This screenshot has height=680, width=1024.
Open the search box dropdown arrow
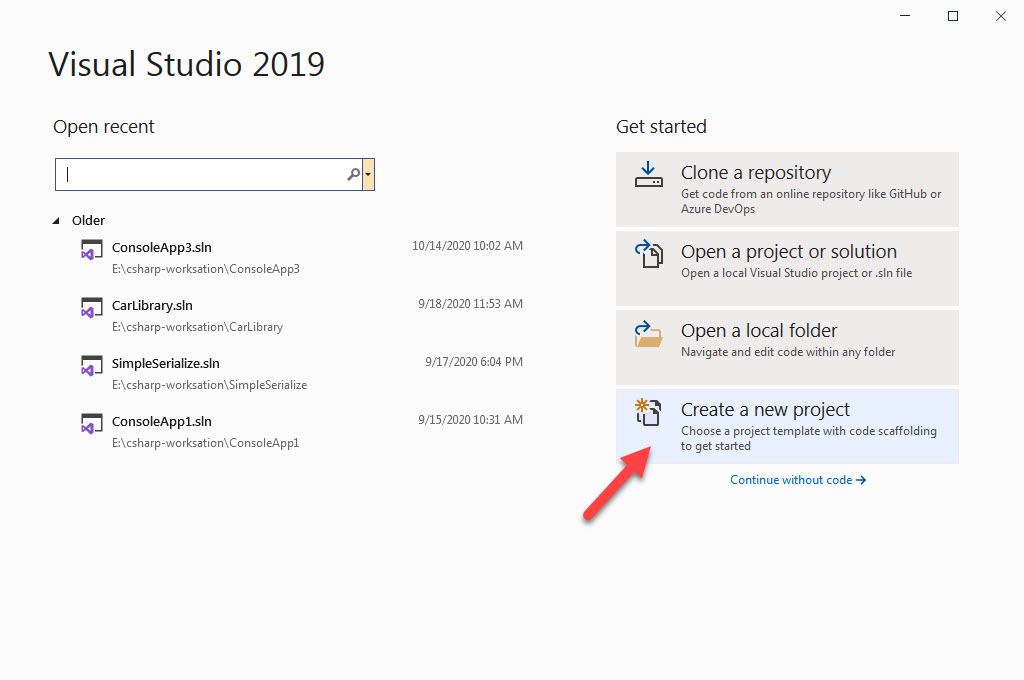pyautogui.click(x=368, y=174)
